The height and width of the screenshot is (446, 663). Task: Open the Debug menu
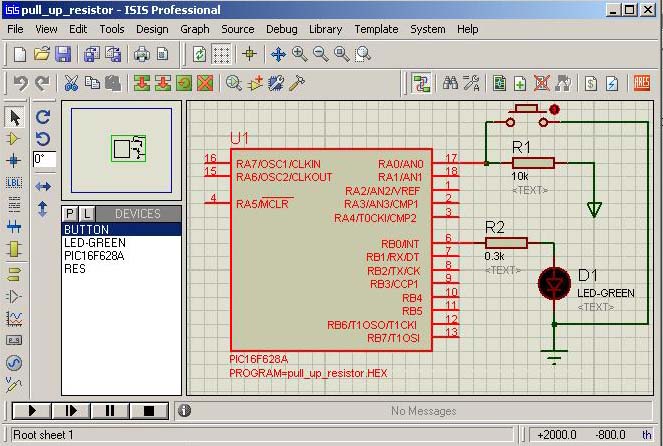click(281, 29)
